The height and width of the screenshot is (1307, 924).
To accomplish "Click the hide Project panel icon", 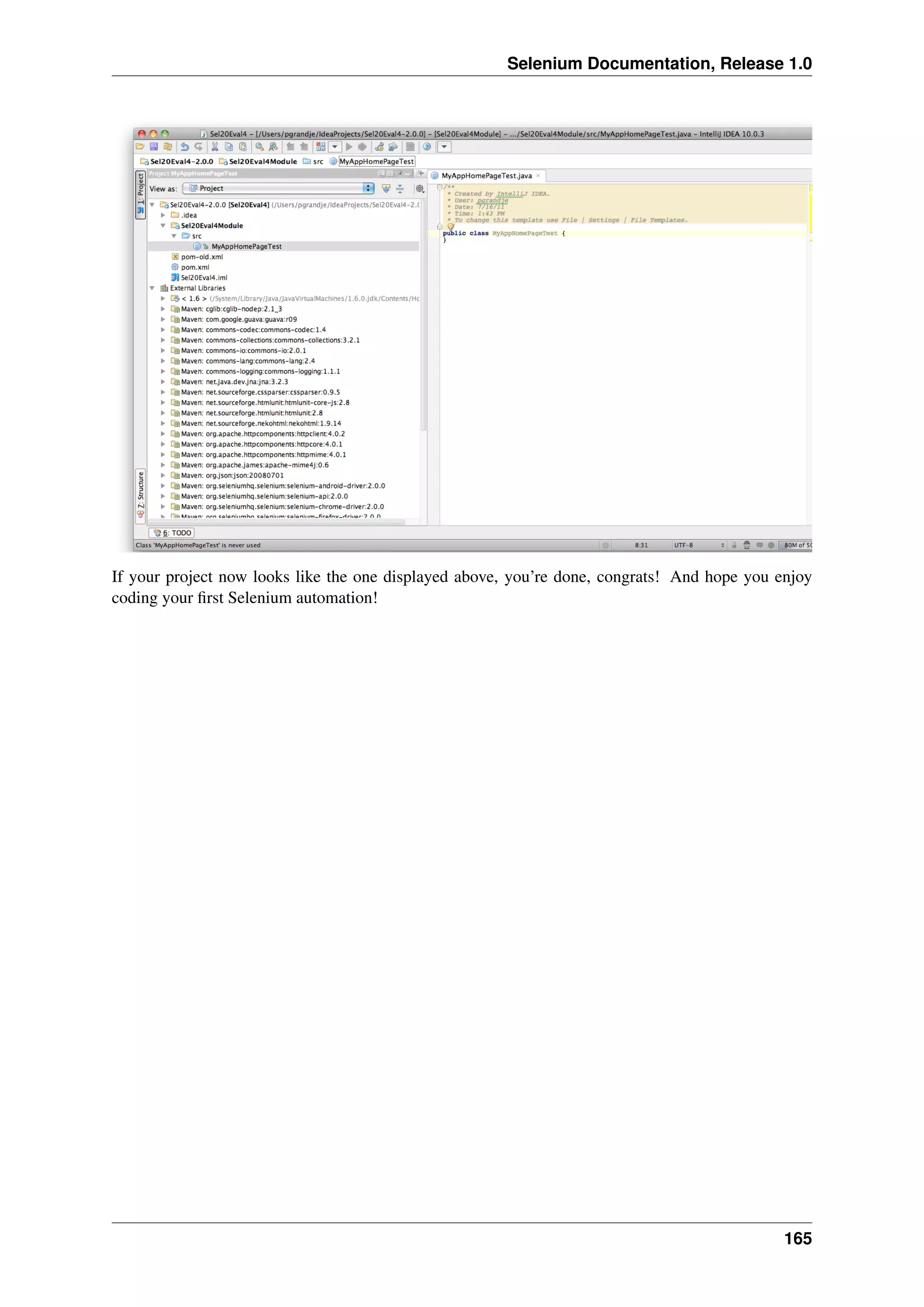I will point(408,174).
